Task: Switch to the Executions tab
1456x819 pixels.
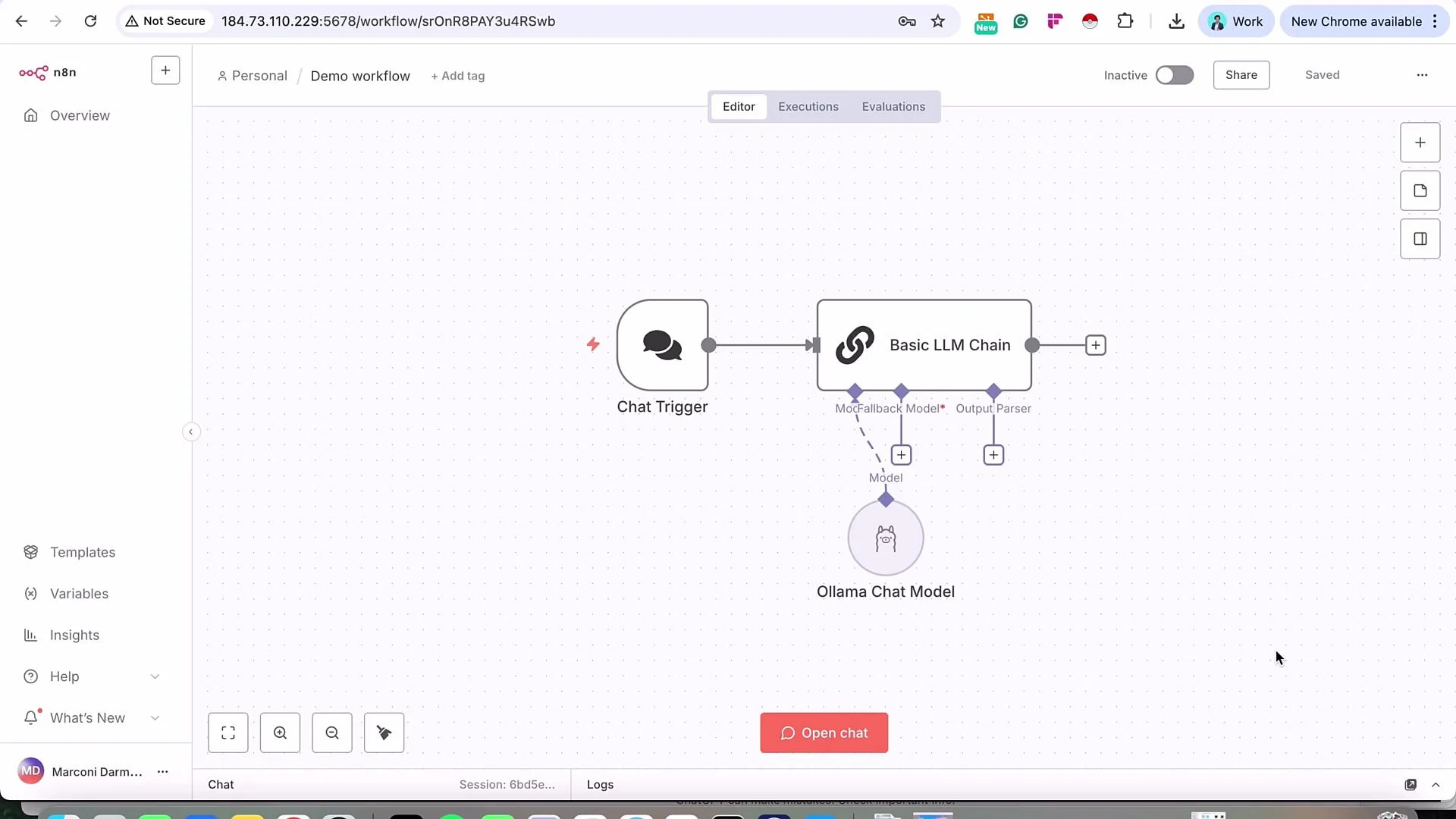Action: coord(808,107)
